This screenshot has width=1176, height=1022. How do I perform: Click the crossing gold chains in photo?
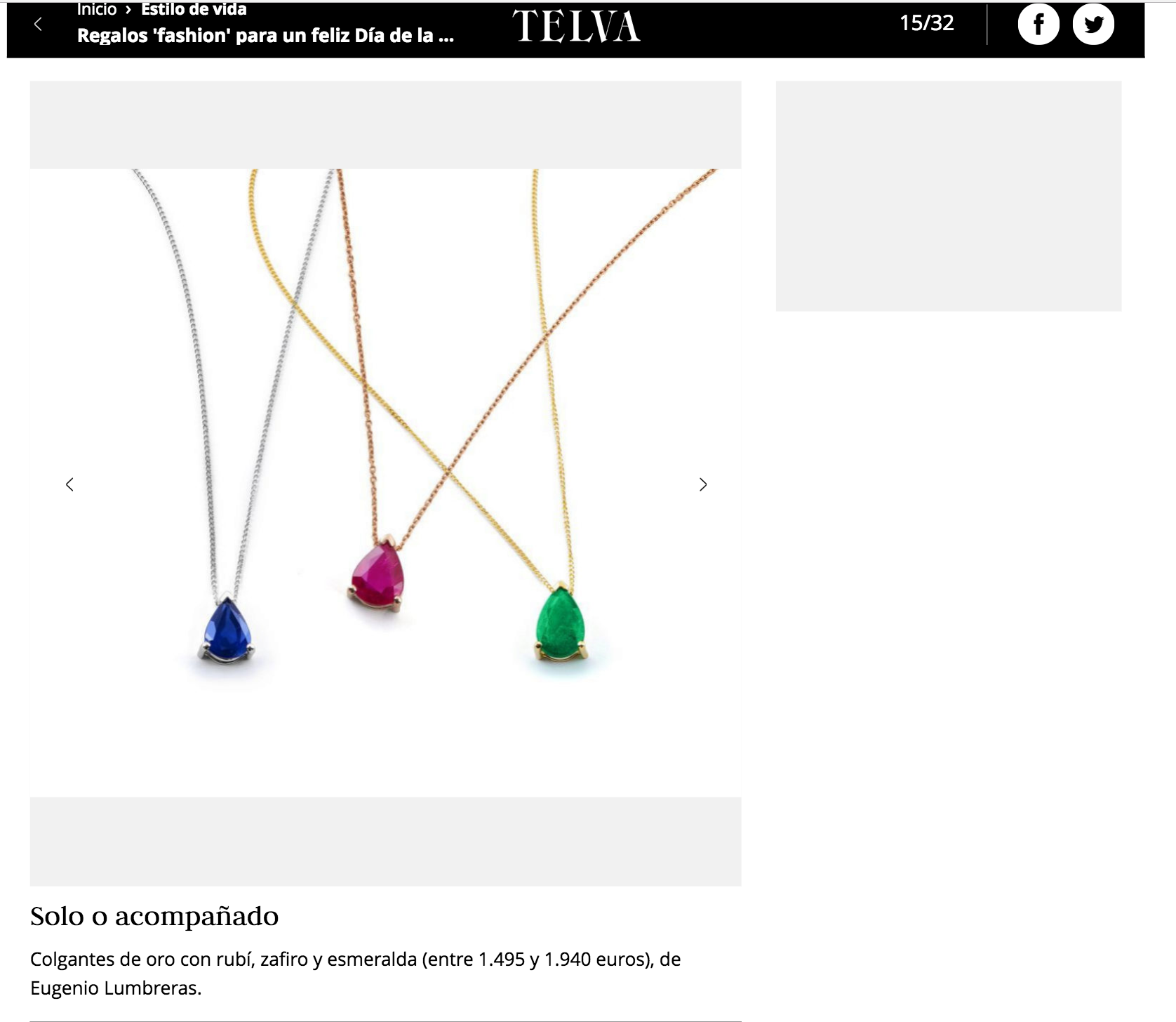coord(449,469)
